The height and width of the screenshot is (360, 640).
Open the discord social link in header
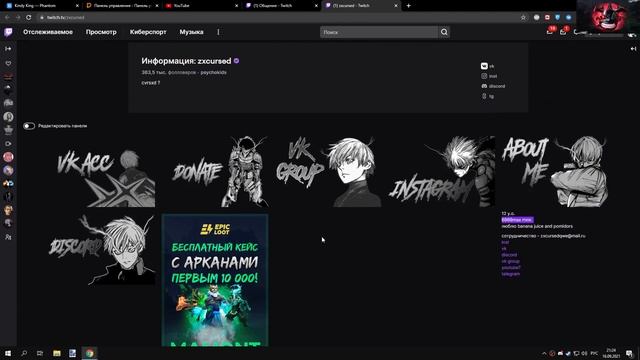tap(493, 86)
